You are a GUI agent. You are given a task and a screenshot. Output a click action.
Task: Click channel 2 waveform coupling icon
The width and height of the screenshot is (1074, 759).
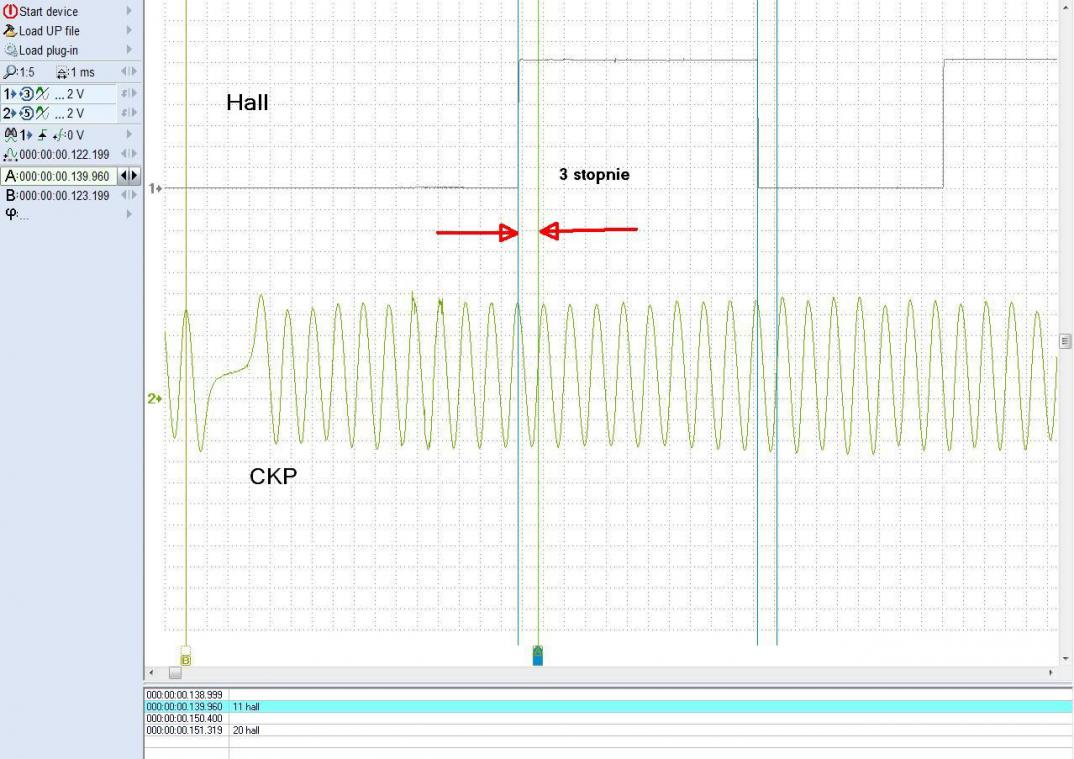(42, 112)
